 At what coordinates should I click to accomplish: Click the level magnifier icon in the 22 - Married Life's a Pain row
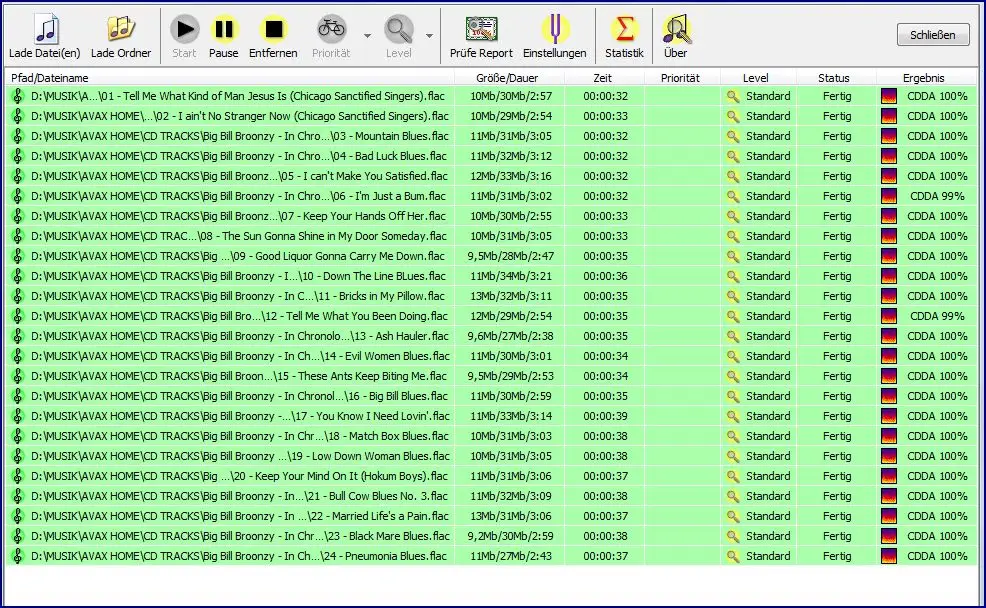click(733, 517)
